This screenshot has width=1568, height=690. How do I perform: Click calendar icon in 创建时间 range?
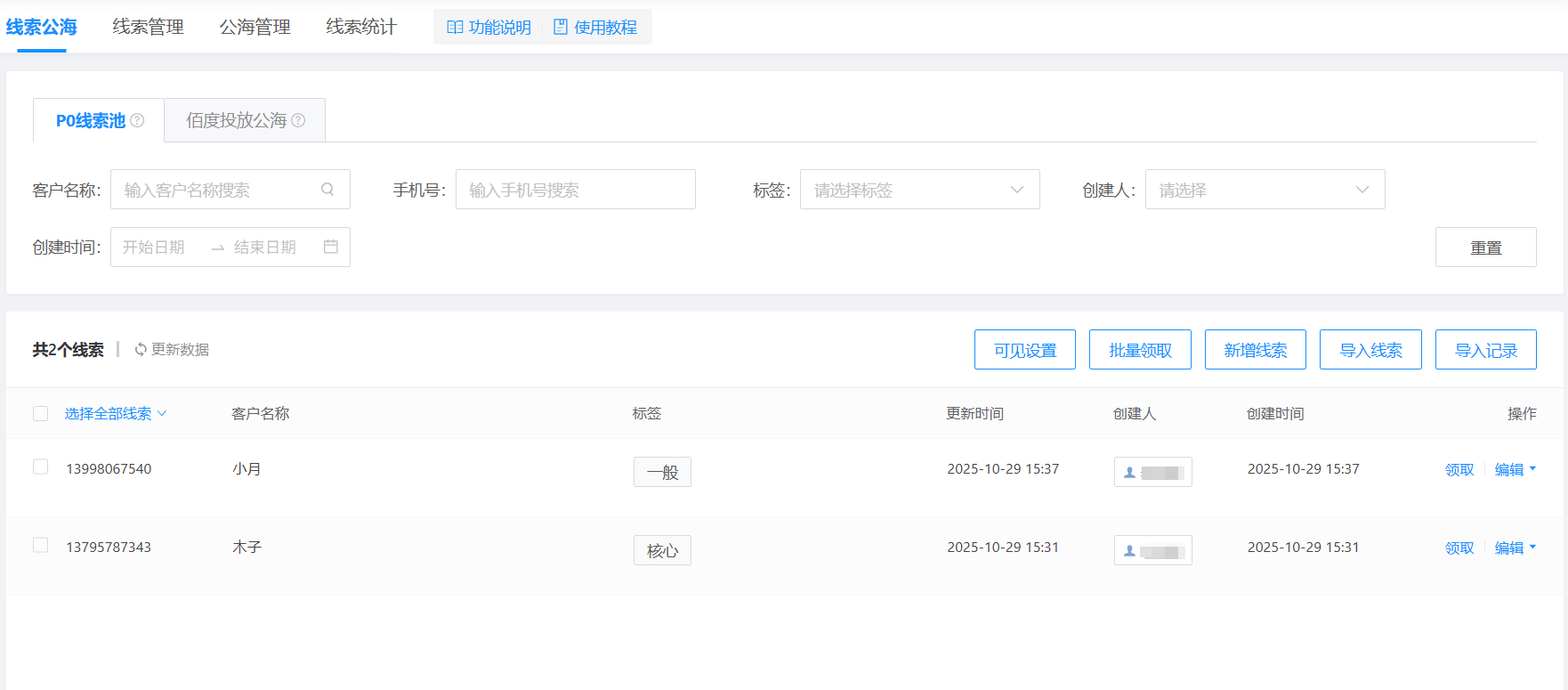(331, 247)
